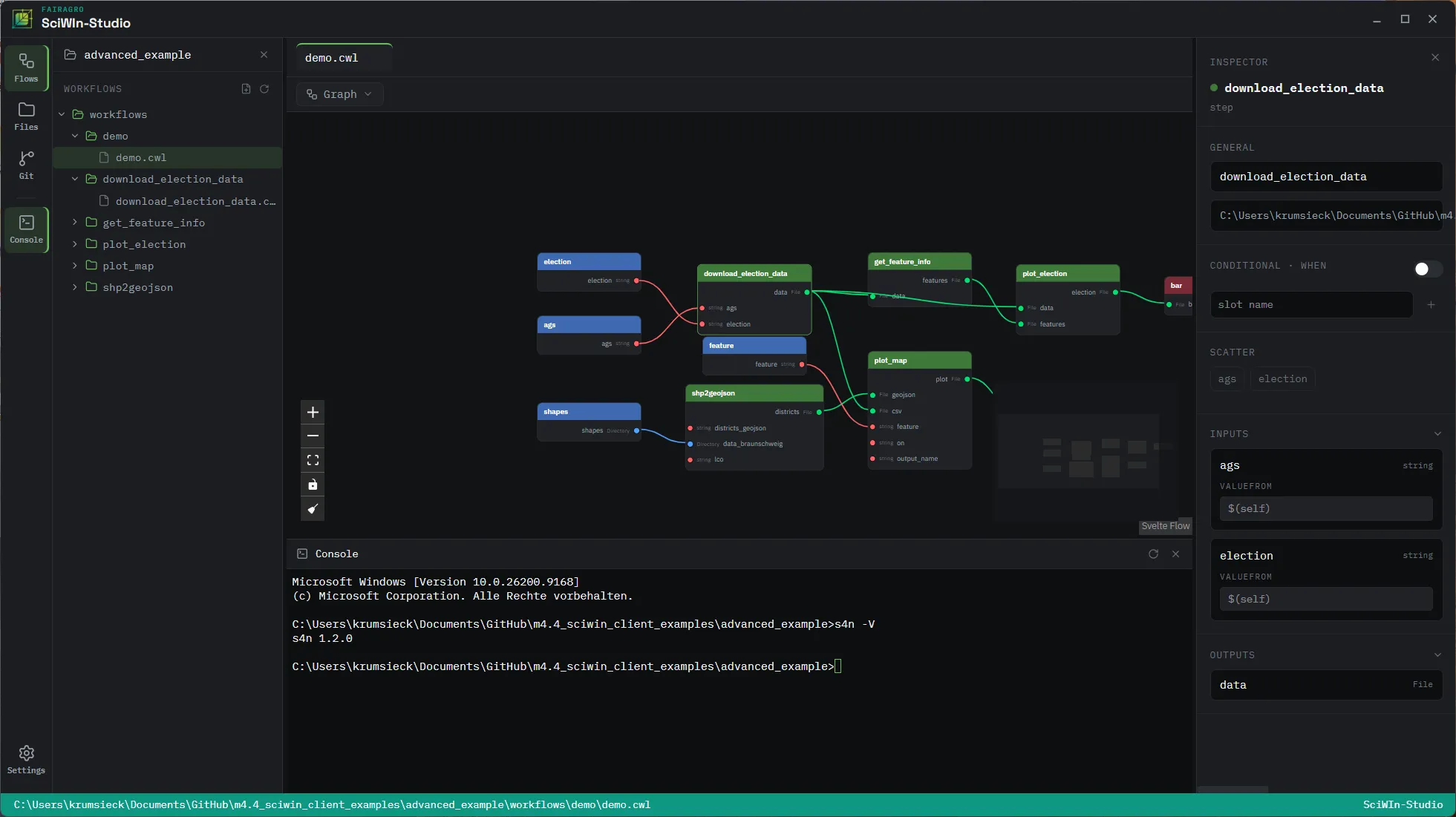Edit the ags valueFrom field
This screenshot has width=1456, height=817.
(x=1326, y=508)
